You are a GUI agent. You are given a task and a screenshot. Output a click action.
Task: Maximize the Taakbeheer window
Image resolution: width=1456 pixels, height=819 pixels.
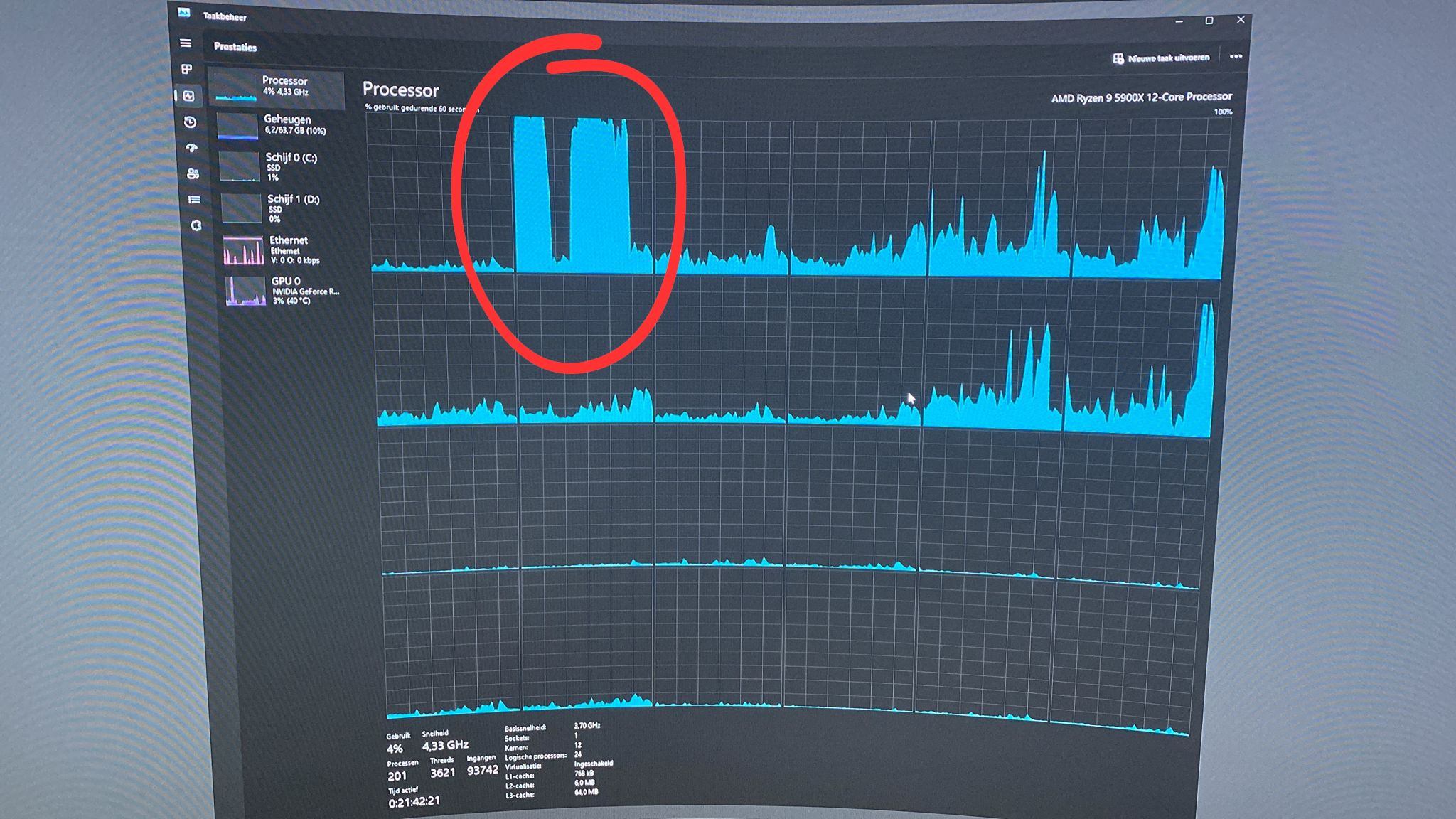click(x=1209, y=21)
